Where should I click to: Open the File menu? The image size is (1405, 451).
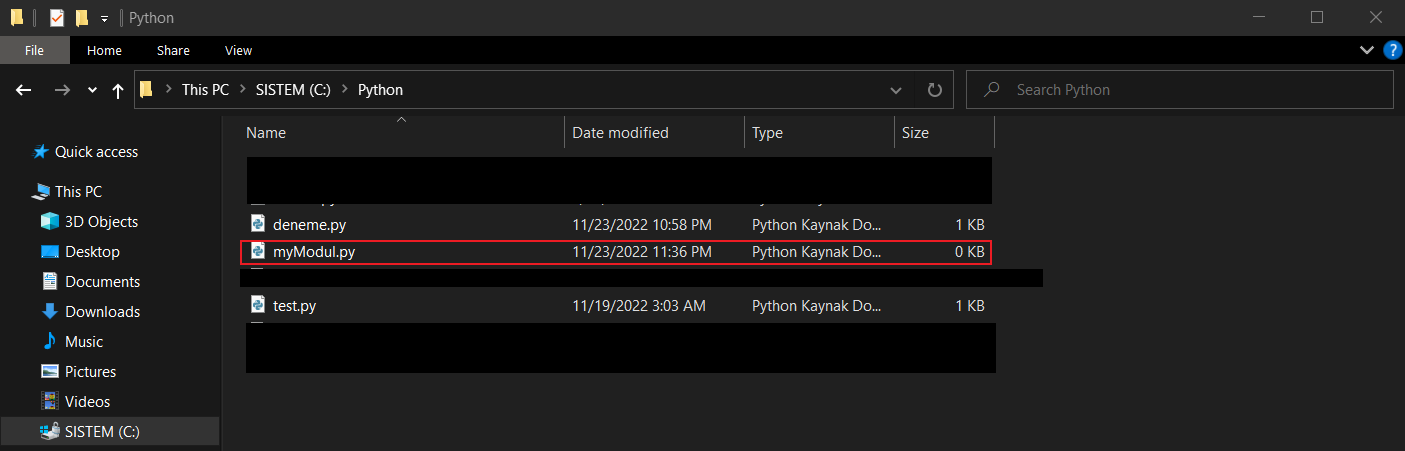(34, 50)
